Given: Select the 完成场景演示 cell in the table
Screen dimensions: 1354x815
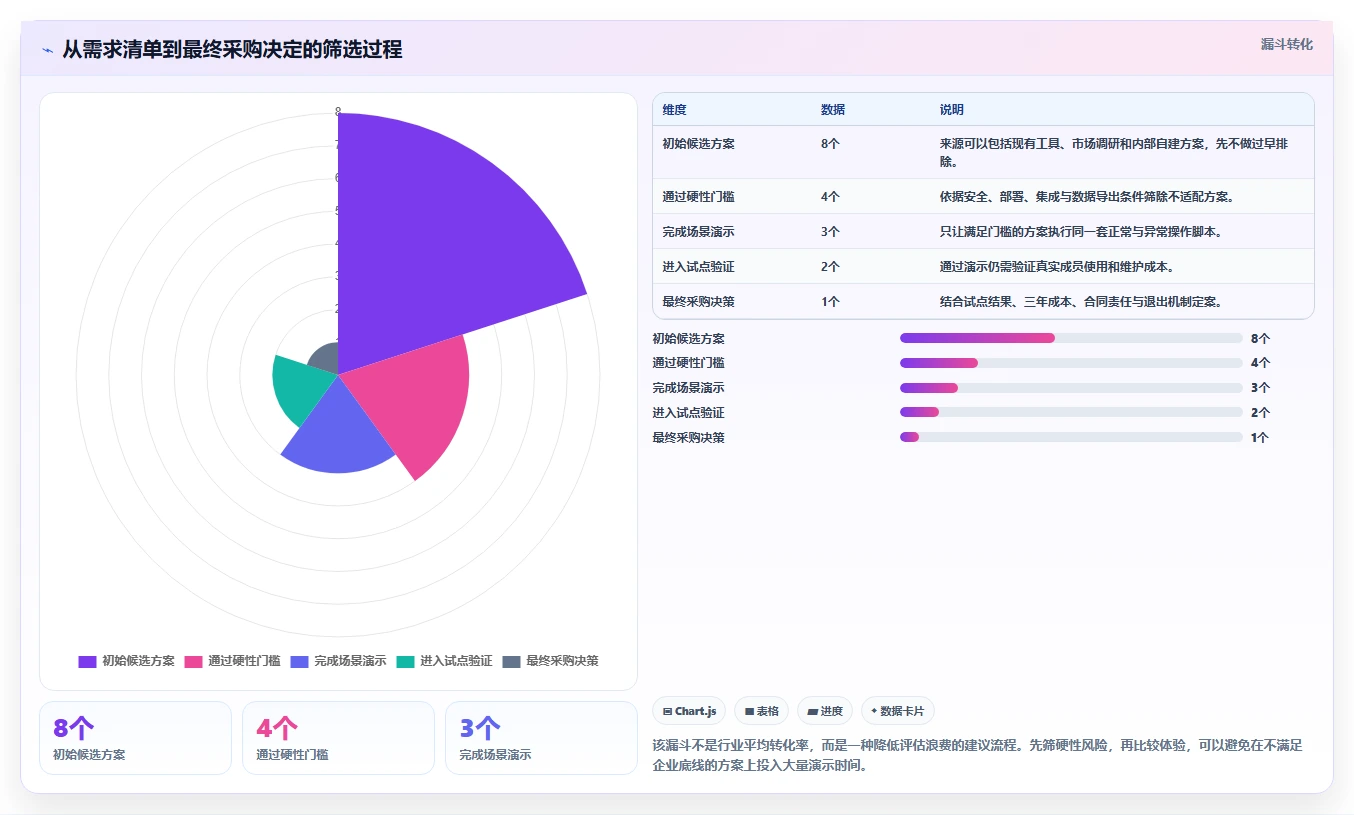Looking at the screenshot, I should [698, 232].
